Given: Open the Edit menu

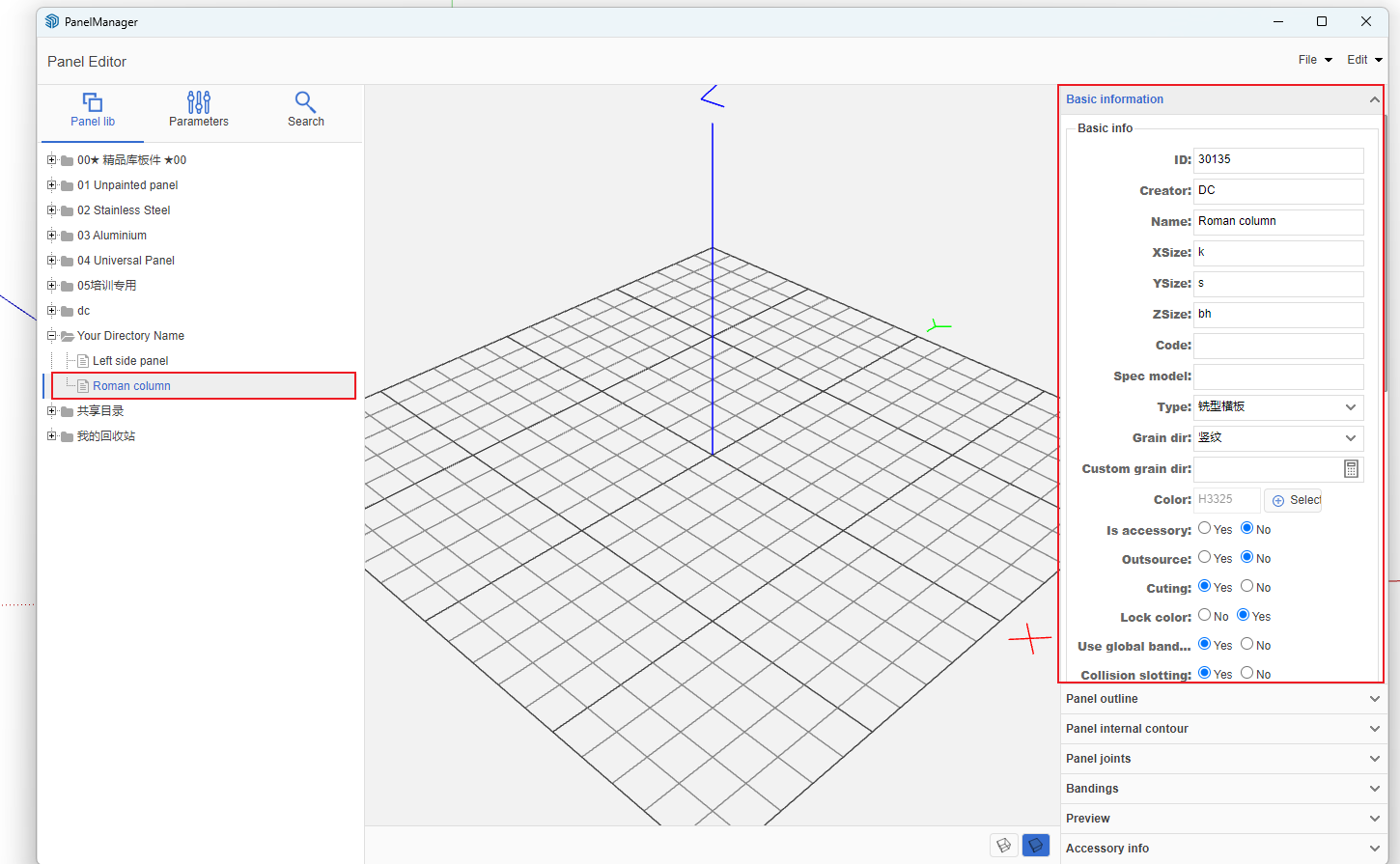Looking at the screenshot, I should click(x=1363, y=60).
